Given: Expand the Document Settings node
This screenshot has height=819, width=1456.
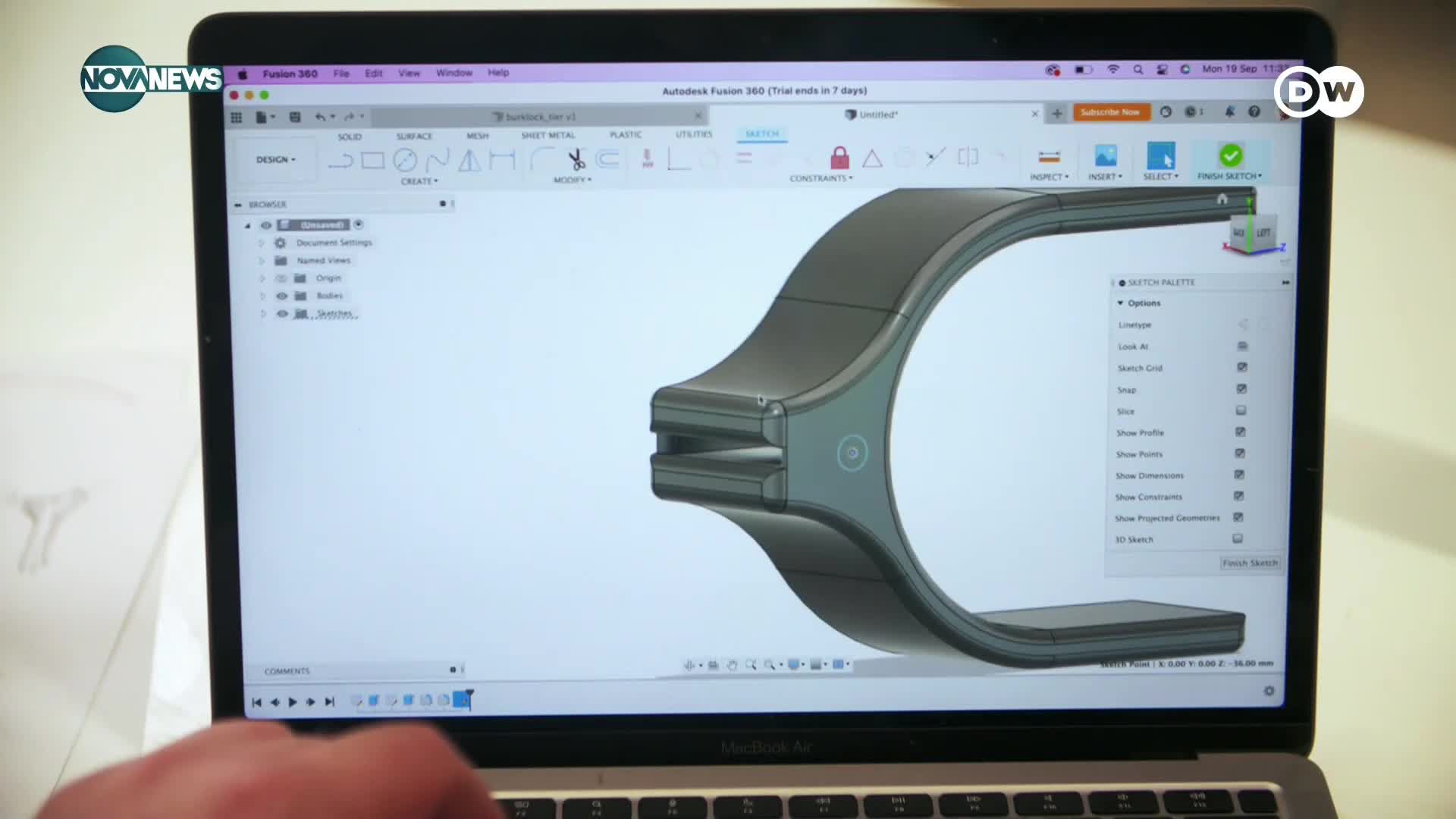Looking at the screenshot, I should [261, 243].
